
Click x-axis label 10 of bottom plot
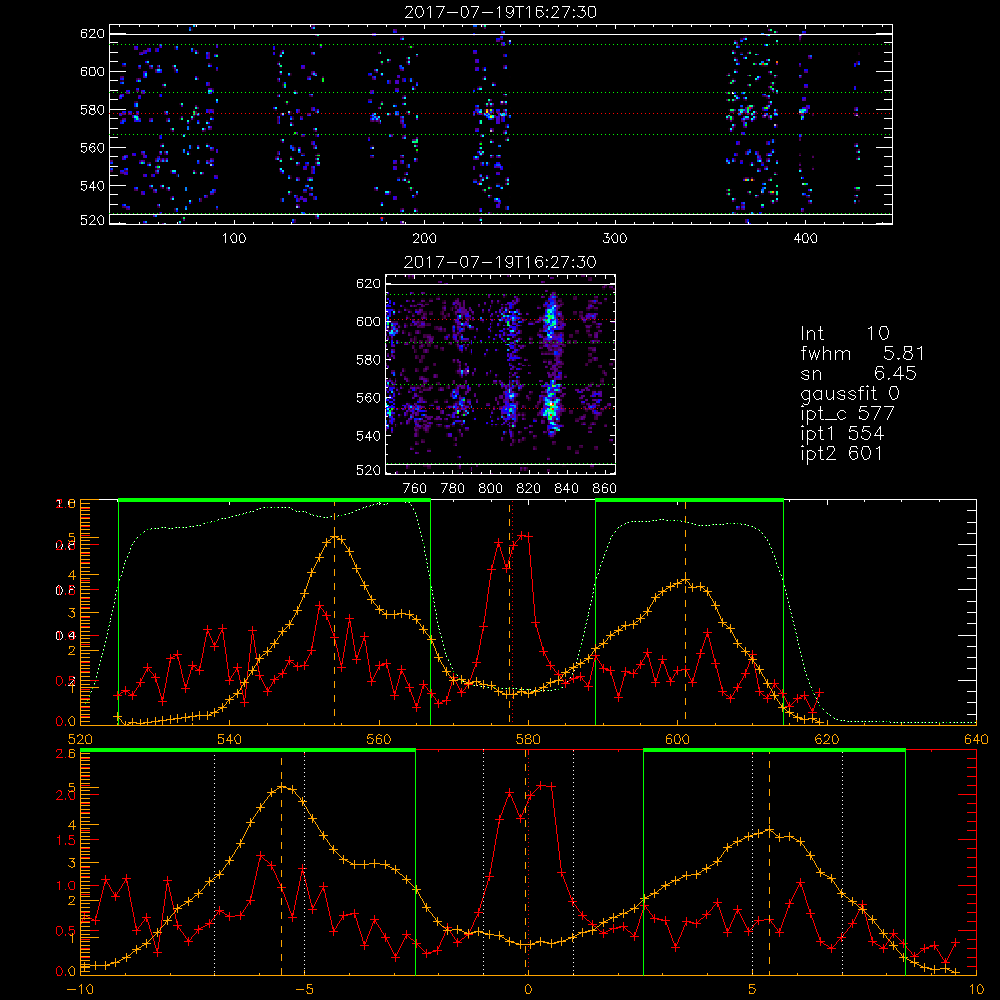(976, 990)
